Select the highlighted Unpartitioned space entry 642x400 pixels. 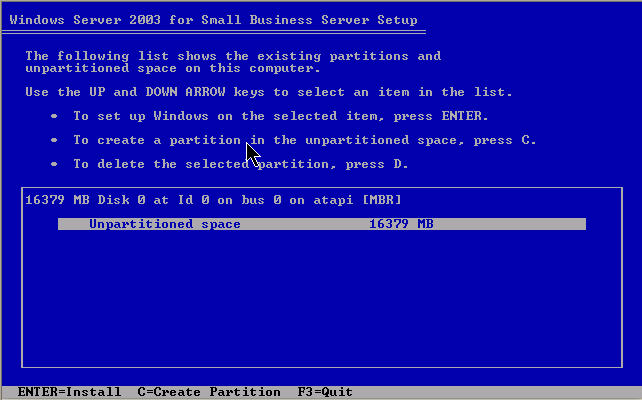(322, 224)
